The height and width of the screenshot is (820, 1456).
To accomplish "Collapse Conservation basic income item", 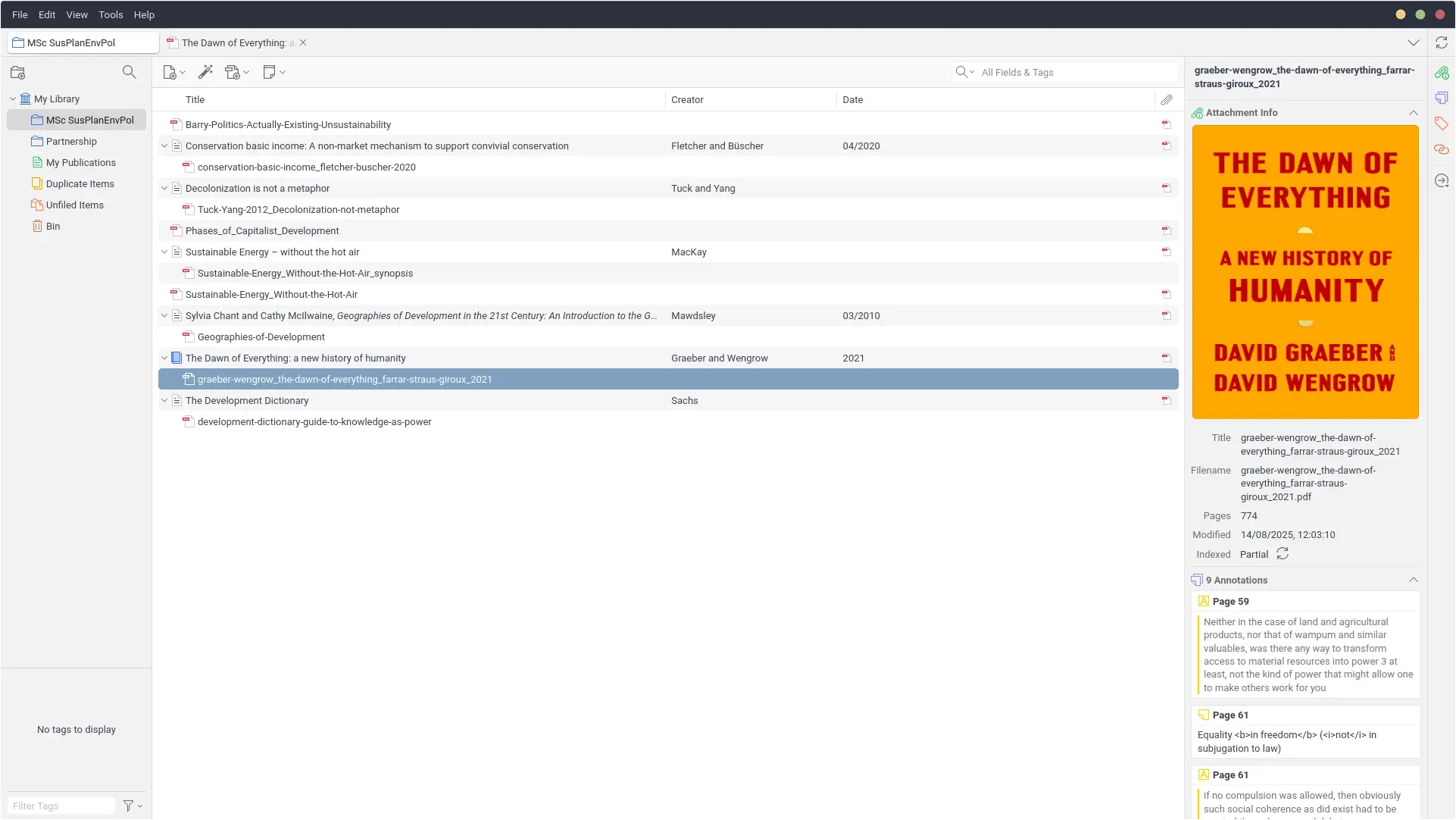I will pyautogui.click(x=164, y=146).
